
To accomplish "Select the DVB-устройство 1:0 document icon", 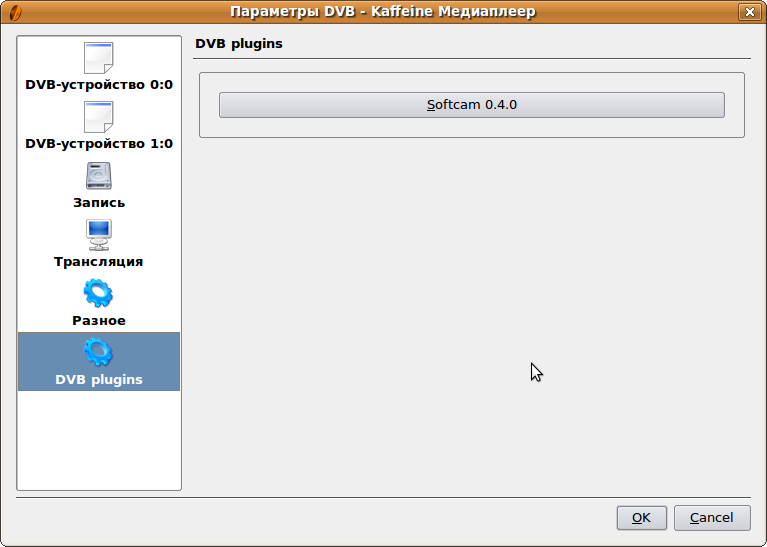I will click(x=98, y=117).
